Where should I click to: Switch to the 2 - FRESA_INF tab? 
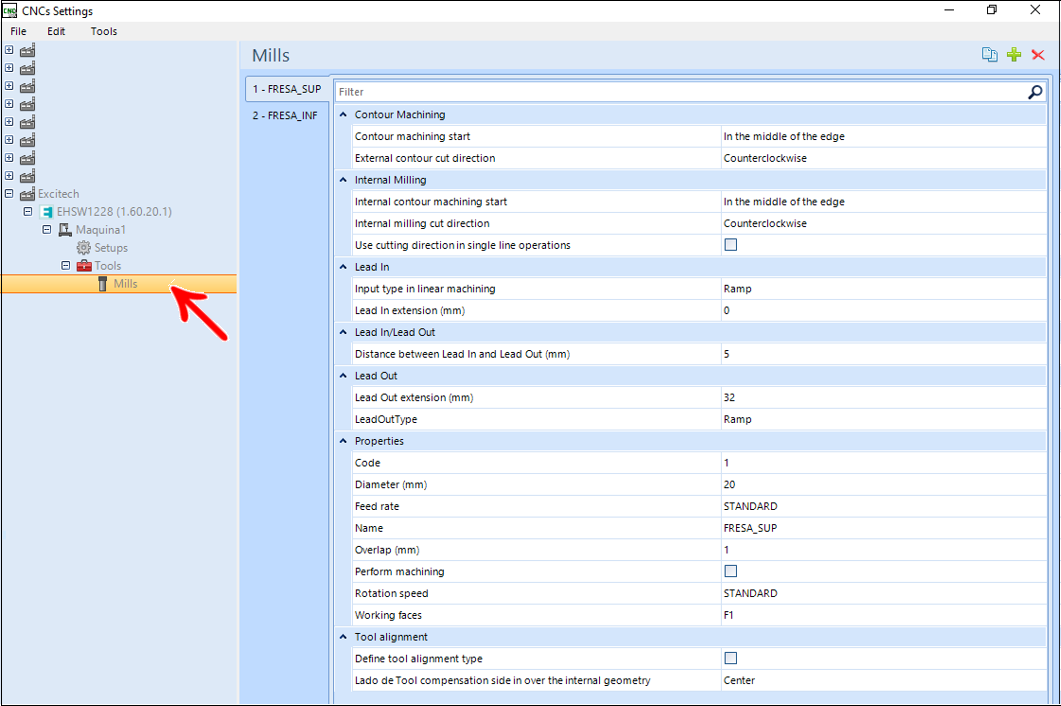tap(285, 116)
